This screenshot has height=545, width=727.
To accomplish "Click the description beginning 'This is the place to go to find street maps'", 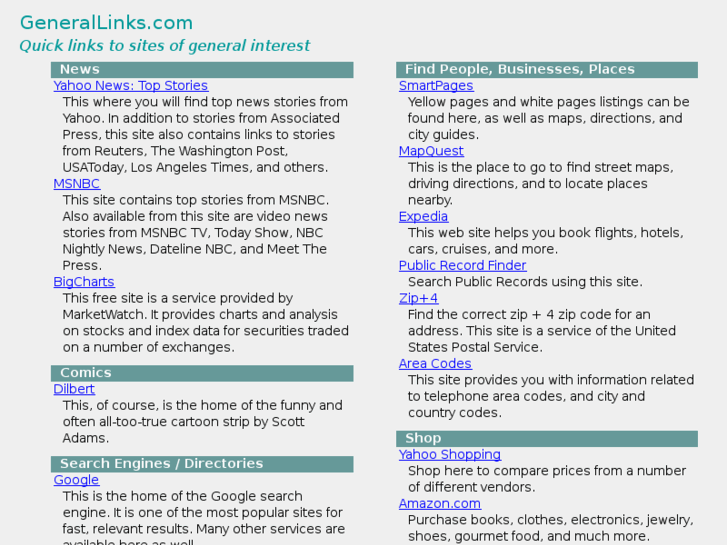I will click(x=541, y=184).
